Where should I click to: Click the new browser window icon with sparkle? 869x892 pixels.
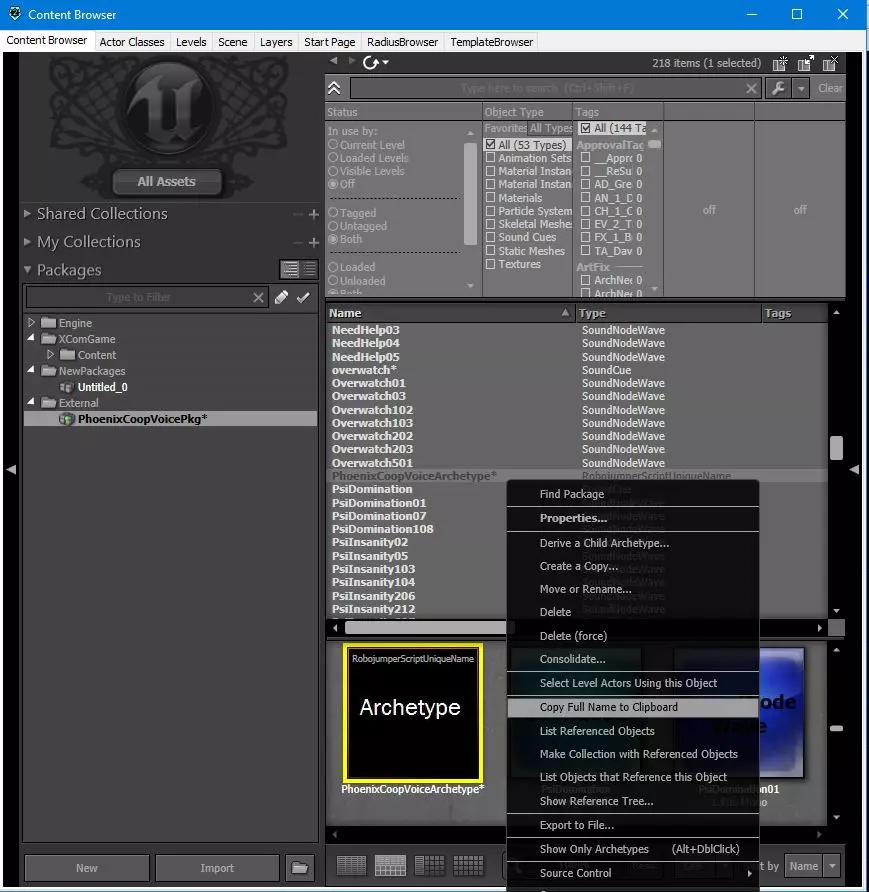780,63
